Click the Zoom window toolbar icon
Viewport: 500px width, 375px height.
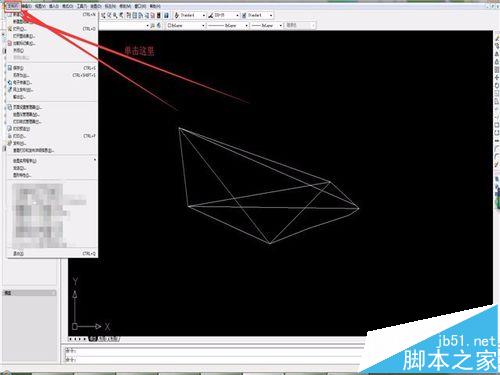pos(115,15)
